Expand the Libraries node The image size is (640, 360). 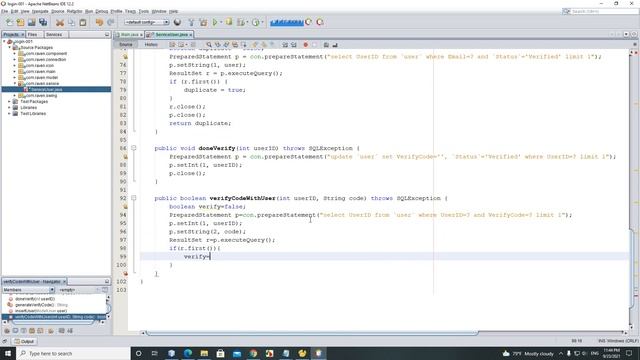(x=10, y=107)
